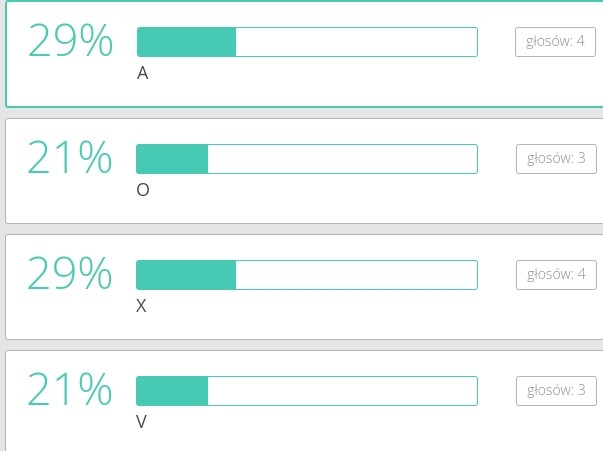
Task: Select the answer label X
Action: (141, 306)
